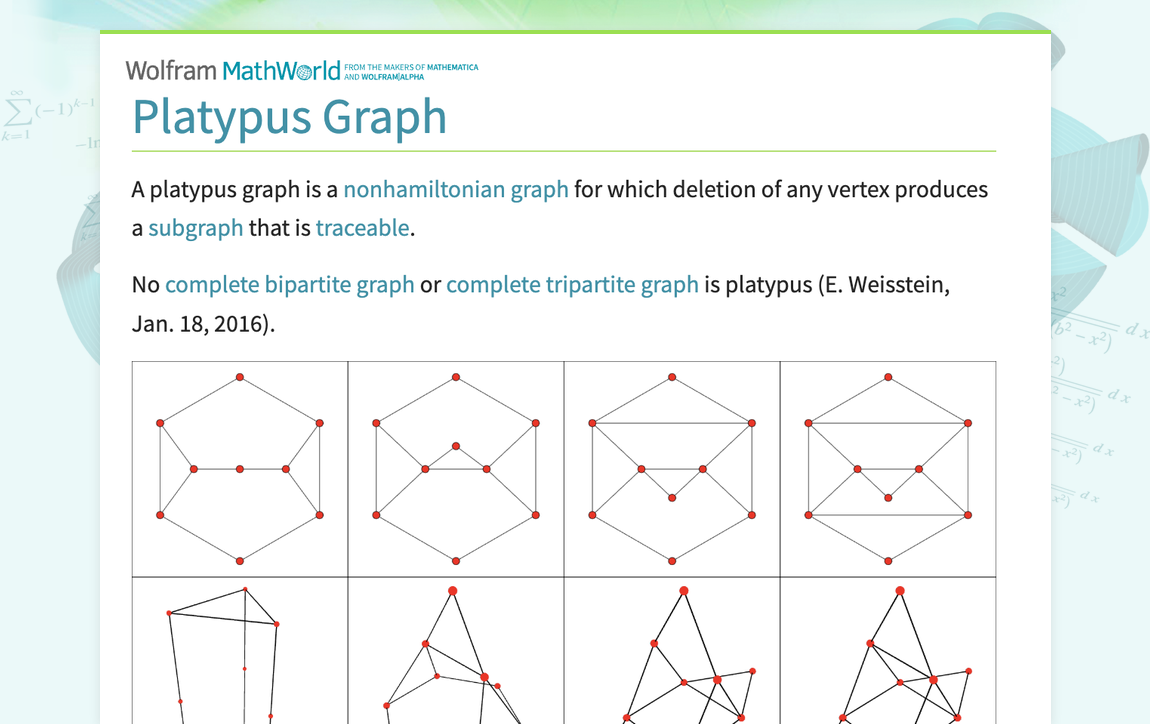This screenshot has width=1150, height=724.
Task: Follow the subgraph hyperlink
Action: (x=196, y=227)
